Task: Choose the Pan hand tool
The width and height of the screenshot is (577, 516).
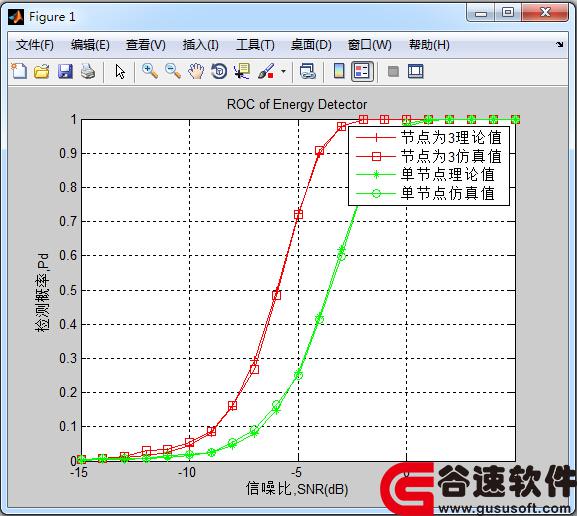Action: (196, 71)
